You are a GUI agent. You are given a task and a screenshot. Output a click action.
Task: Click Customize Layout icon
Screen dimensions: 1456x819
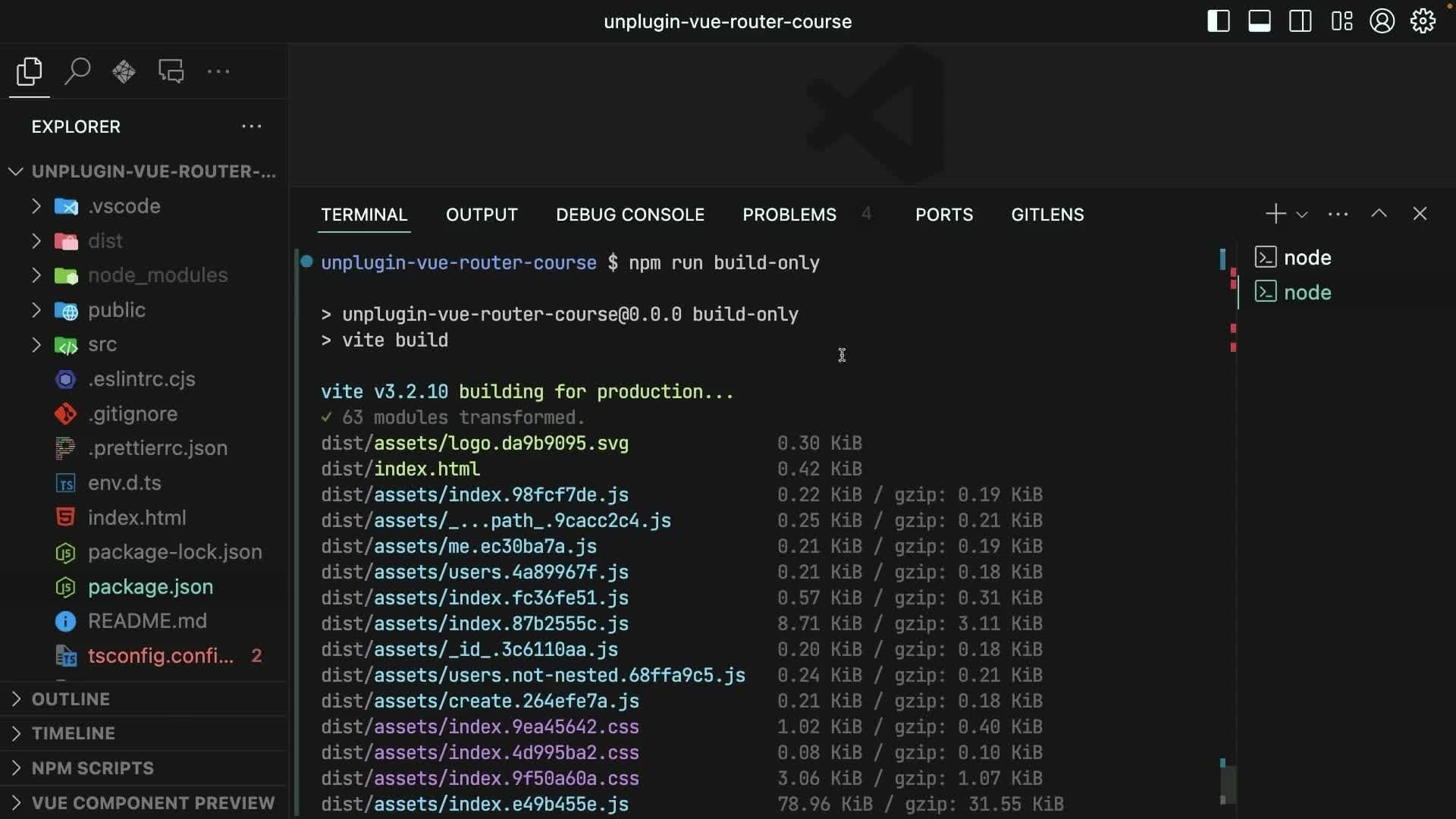[1341, 21]
